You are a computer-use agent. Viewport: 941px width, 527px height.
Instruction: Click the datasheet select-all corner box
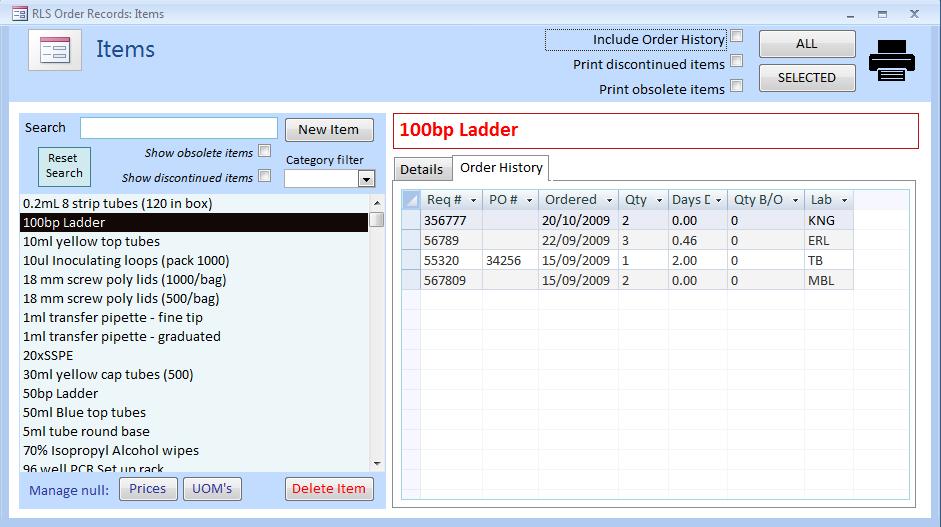[411, 200]
